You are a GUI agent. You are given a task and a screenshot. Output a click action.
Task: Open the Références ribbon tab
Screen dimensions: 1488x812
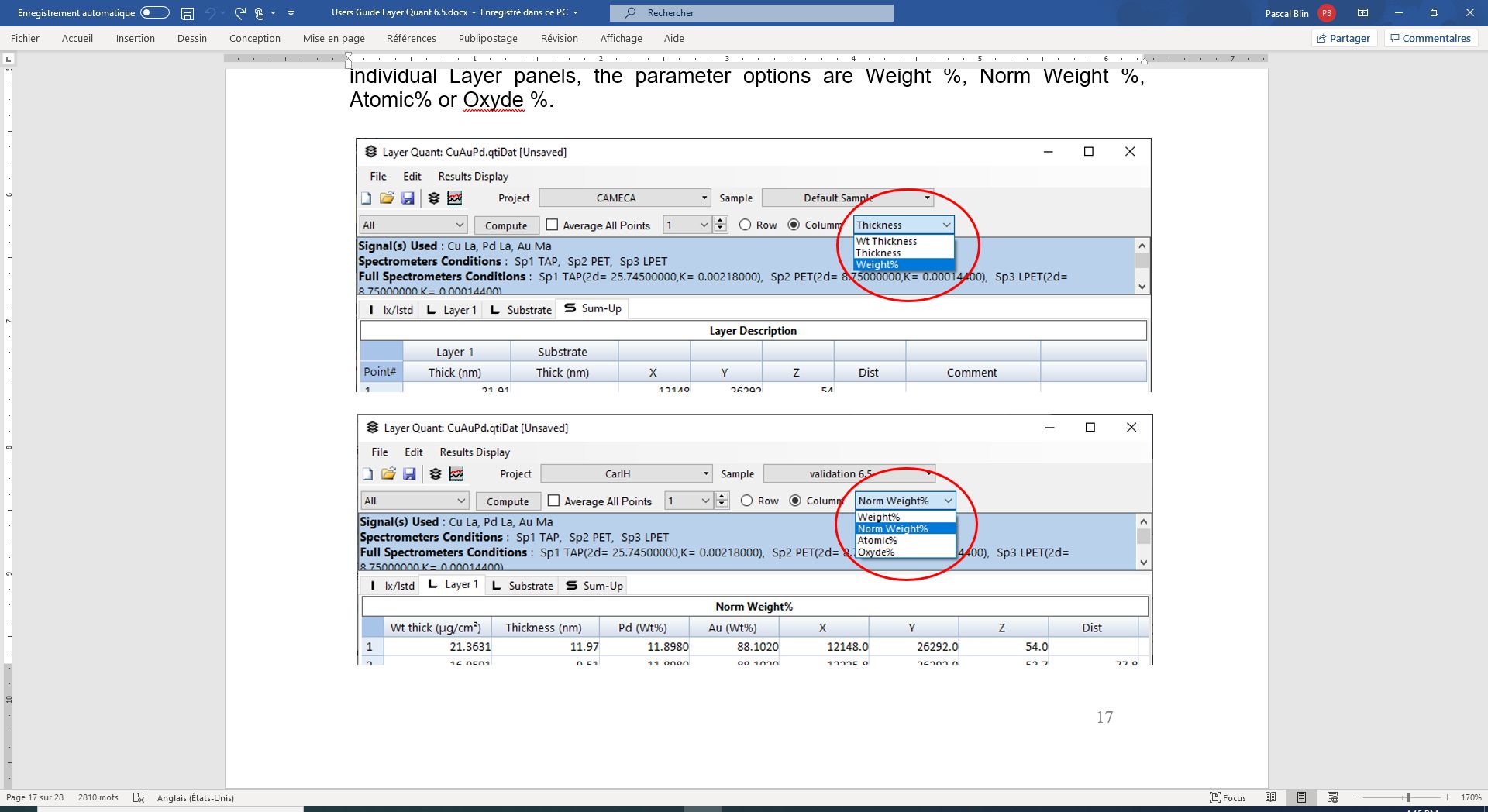[411, 38]
